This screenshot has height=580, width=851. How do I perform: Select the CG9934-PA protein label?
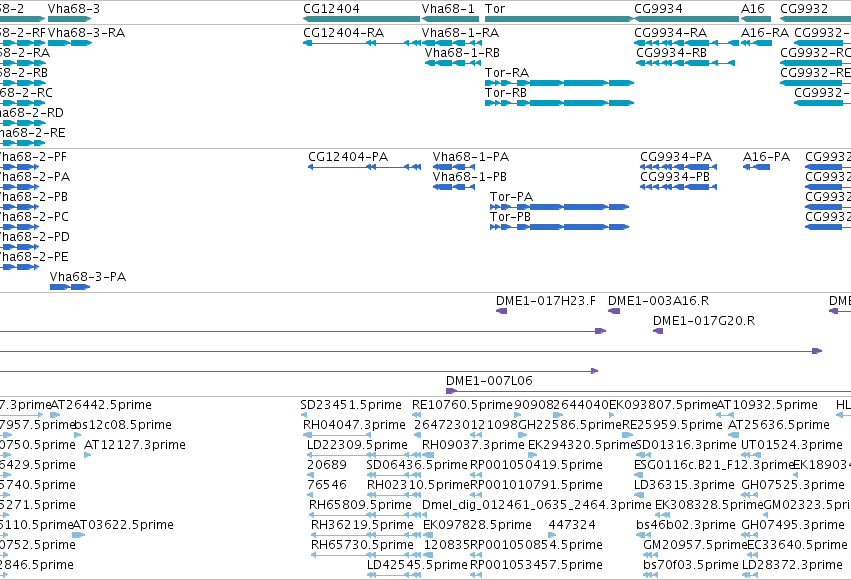pyautogui.click(x=676, y=157)
